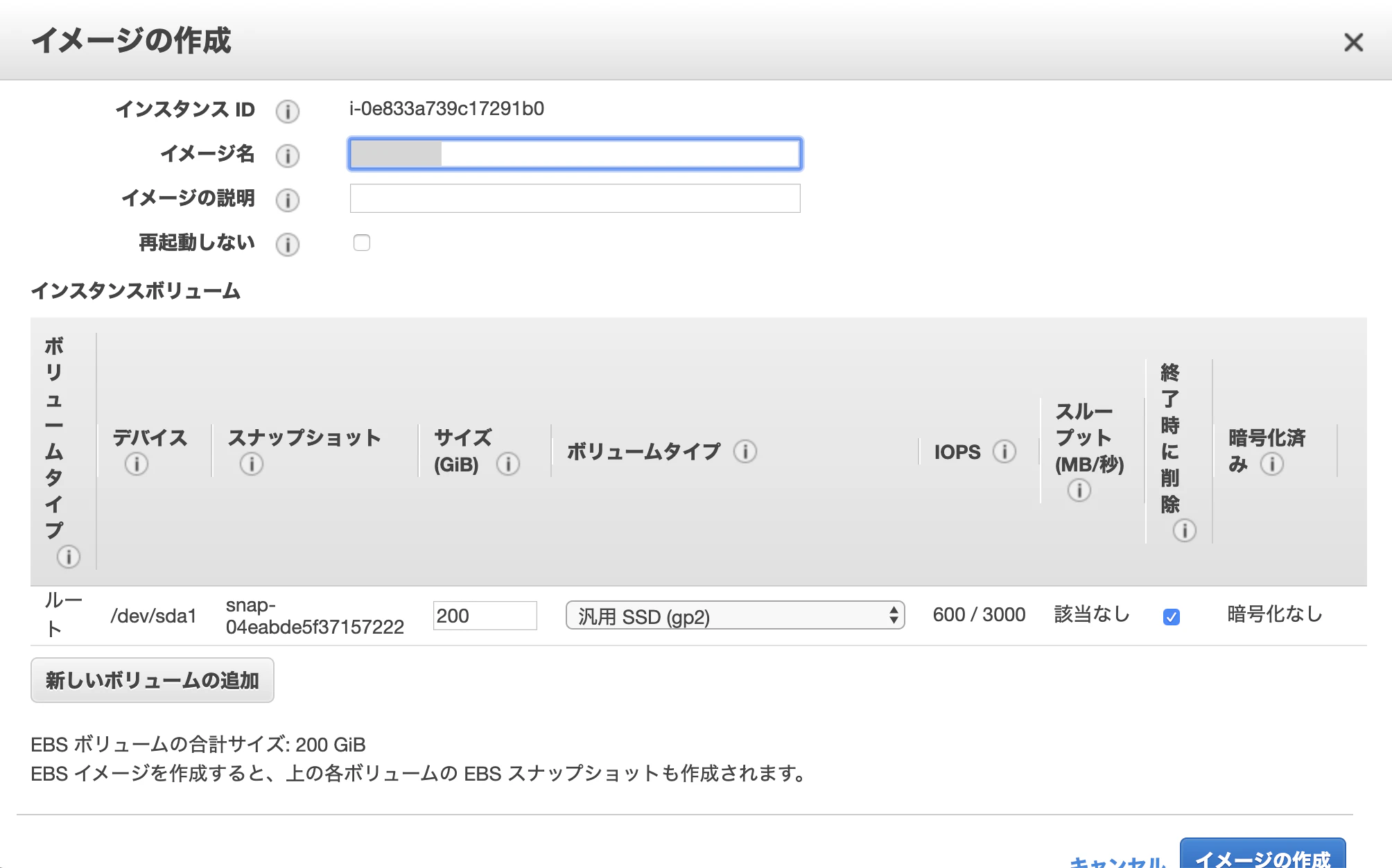Focus the イメージ名 input field
1392x868 pixels.
(575, 154)
